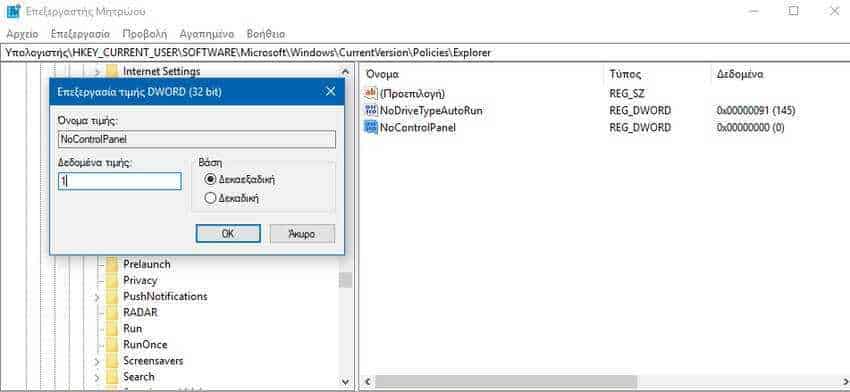This screenshot has height=392, width=850.
Task: Select the RunOnce tree item
Action: coord(145,345)
